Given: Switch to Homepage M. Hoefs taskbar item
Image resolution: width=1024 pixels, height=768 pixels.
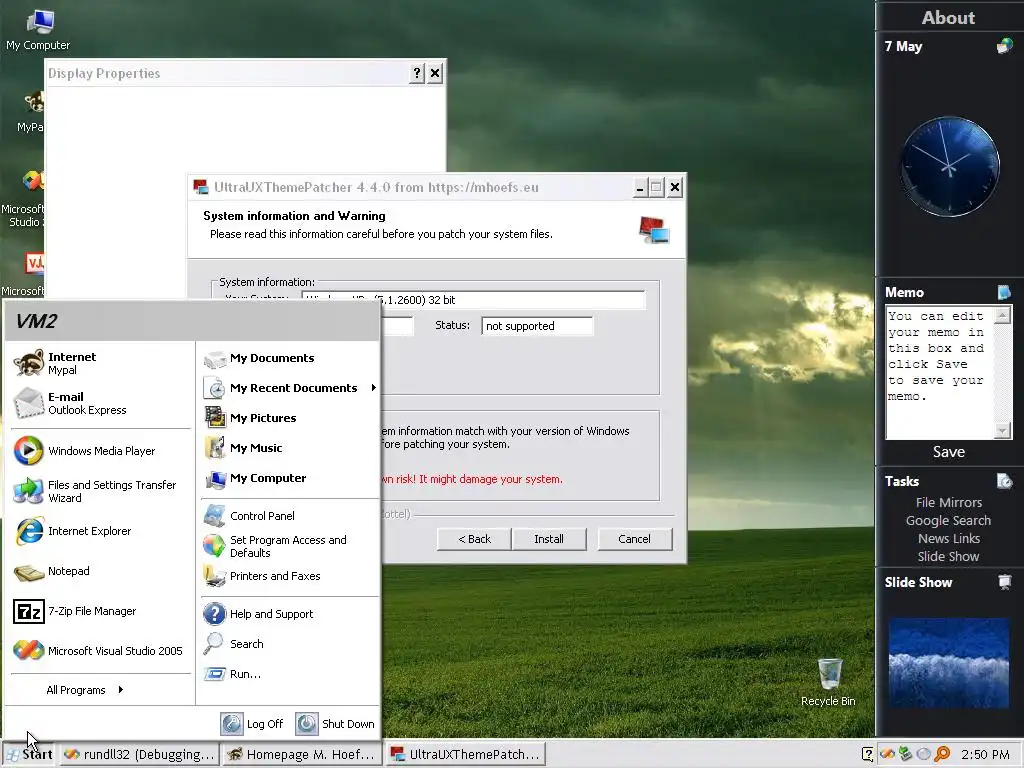Looking at the screenshot, I should click(301, 754).
